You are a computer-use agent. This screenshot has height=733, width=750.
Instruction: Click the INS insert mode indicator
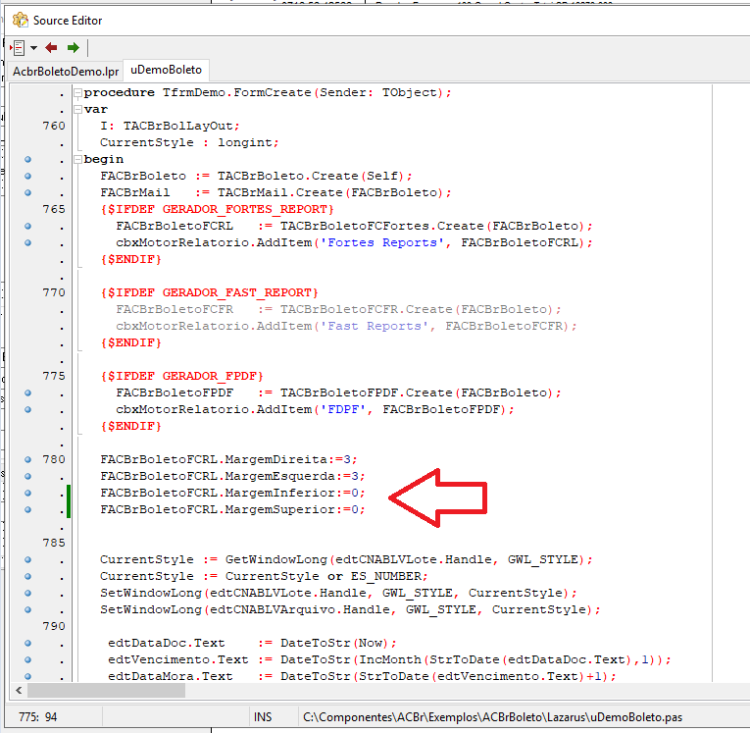point(263,717)
